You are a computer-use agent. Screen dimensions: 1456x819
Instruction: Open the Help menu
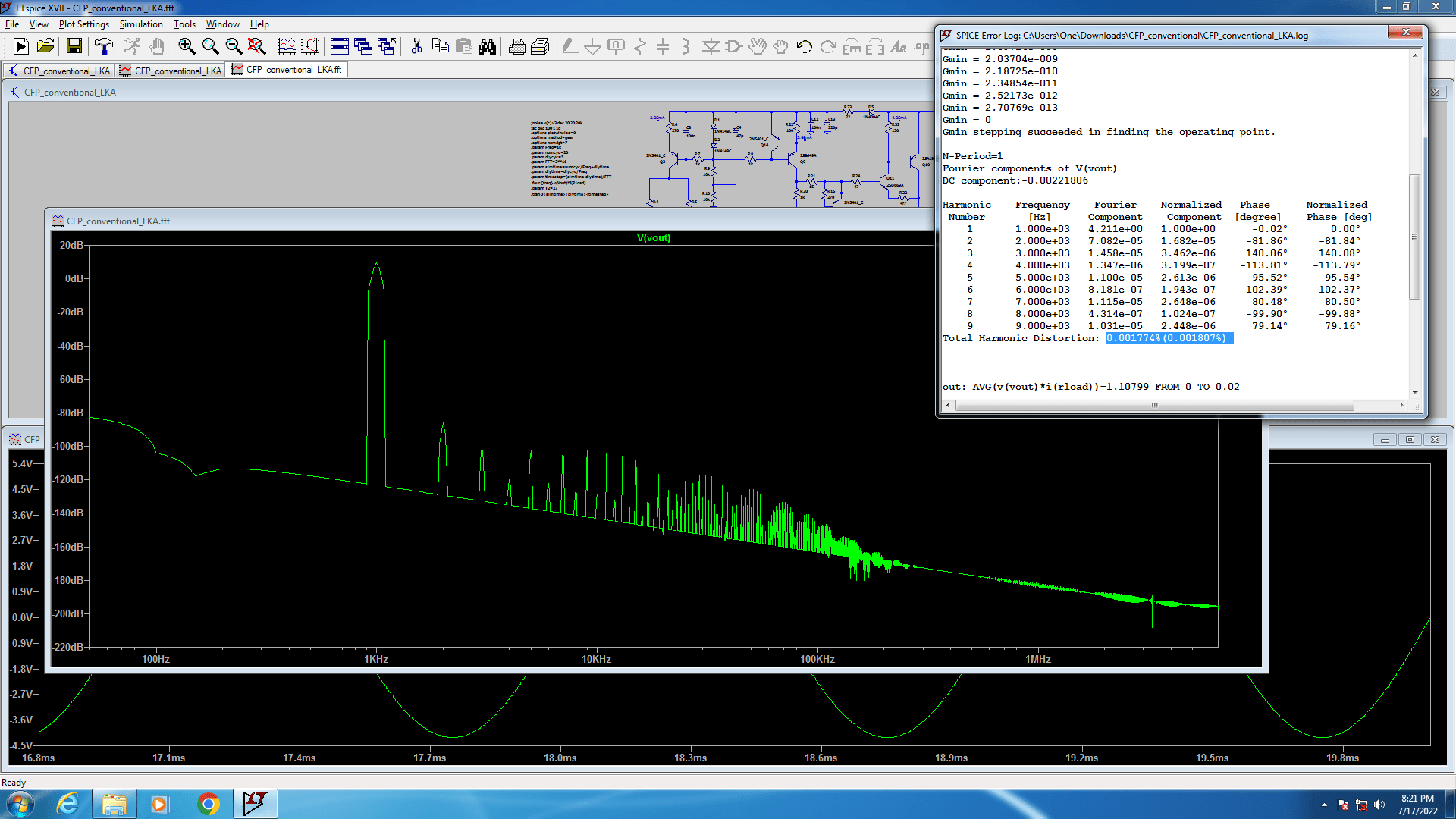[259, 24]
